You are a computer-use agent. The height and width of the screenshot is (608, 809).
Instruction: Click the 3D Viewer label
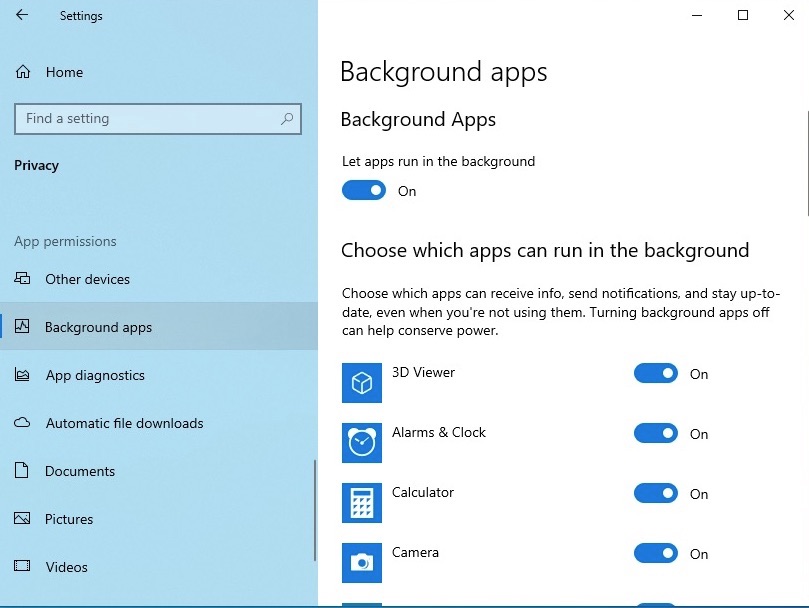(423, 372)
